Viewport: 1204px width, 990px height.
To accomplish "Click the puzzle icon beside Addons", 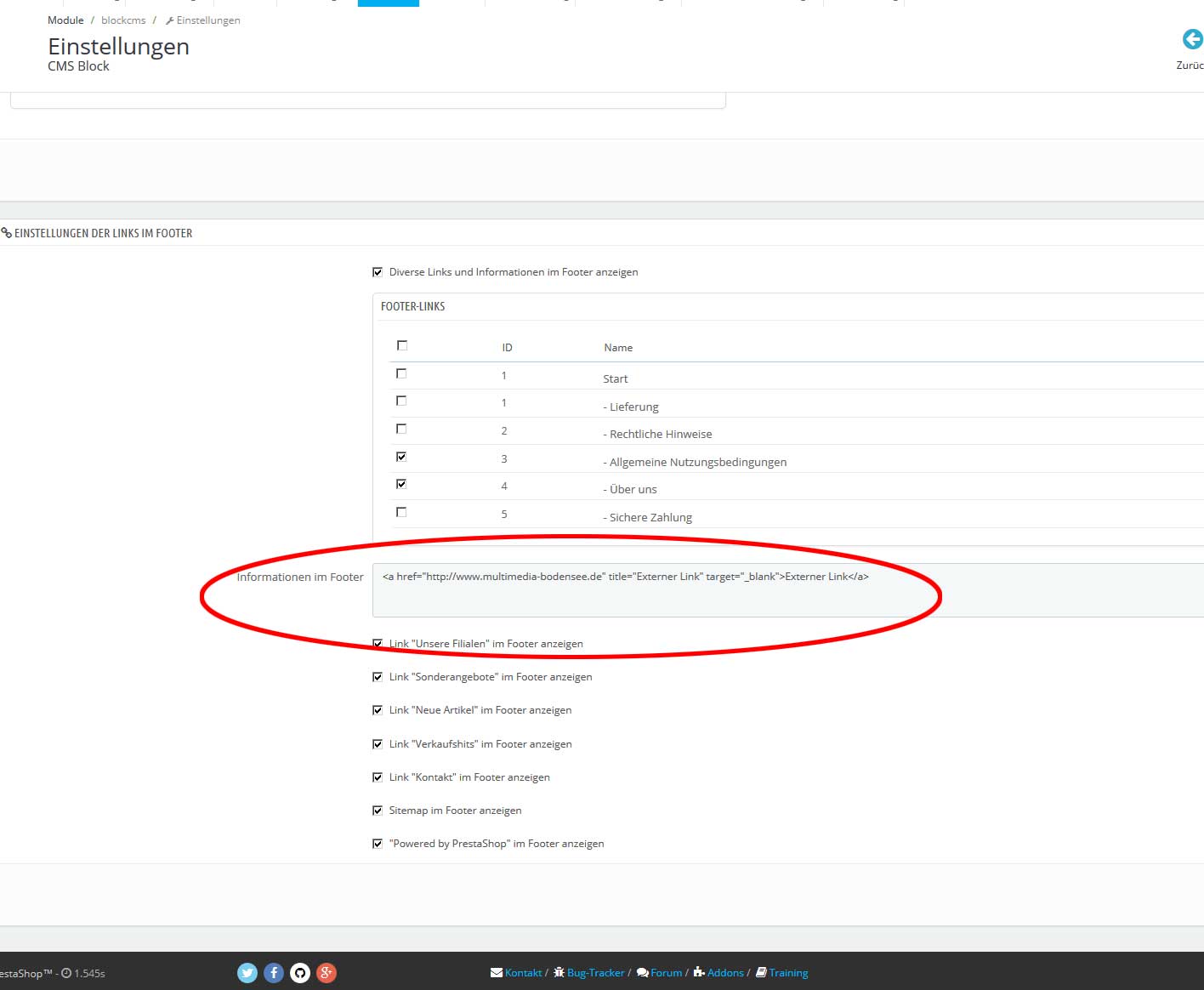I will tap(699, 973).
